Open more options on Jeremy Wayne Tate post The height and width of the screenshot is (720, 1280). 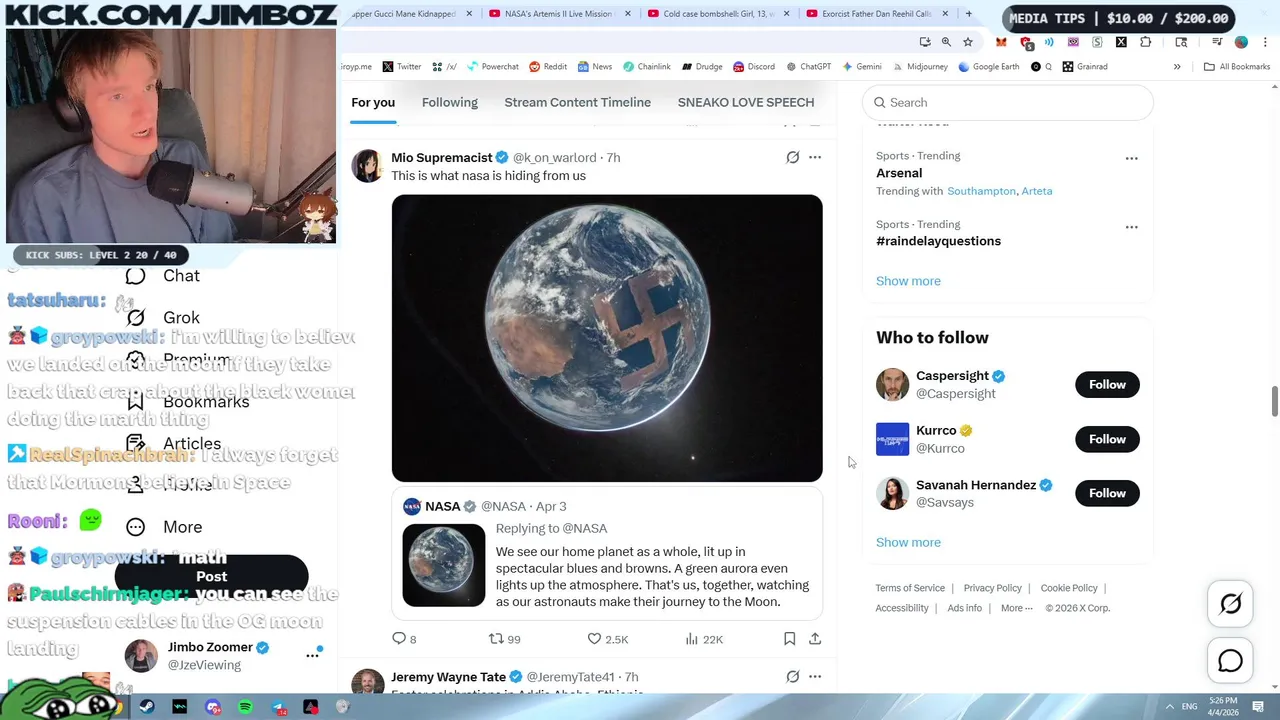tap(815, 677)
